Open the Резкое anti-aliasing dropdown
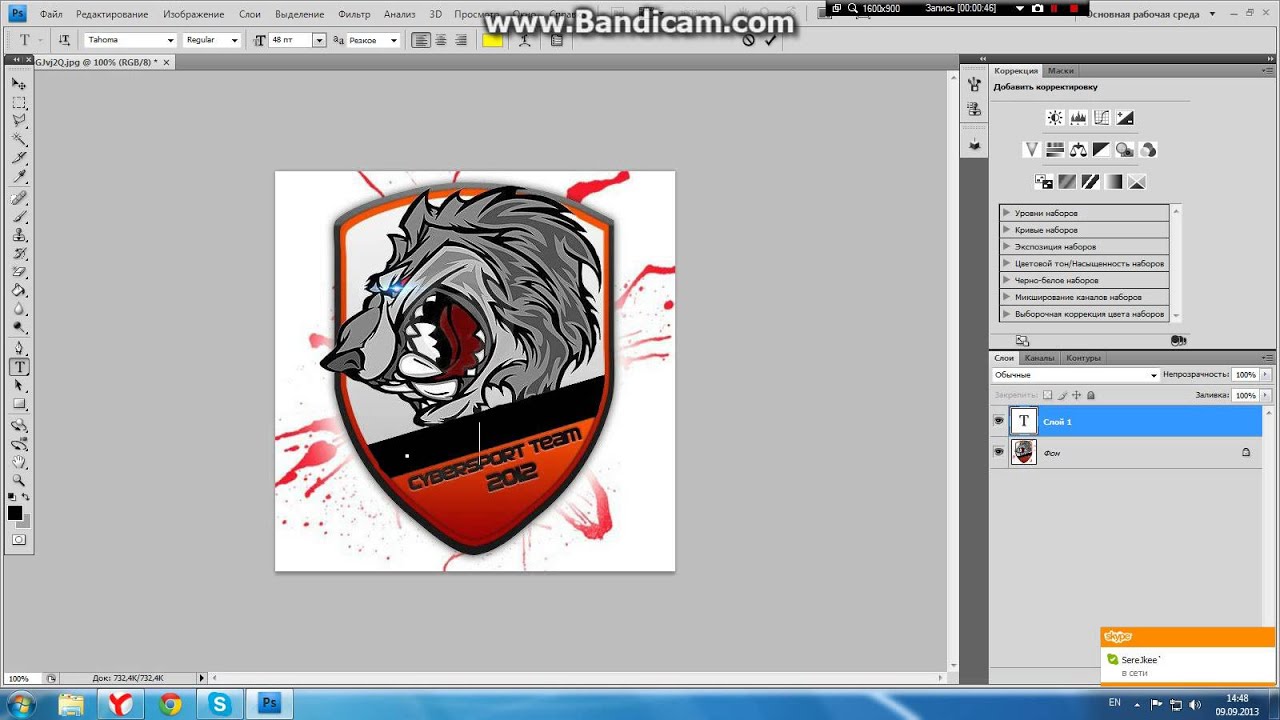Screen dimensions: 1280x720 click(393, 40)
